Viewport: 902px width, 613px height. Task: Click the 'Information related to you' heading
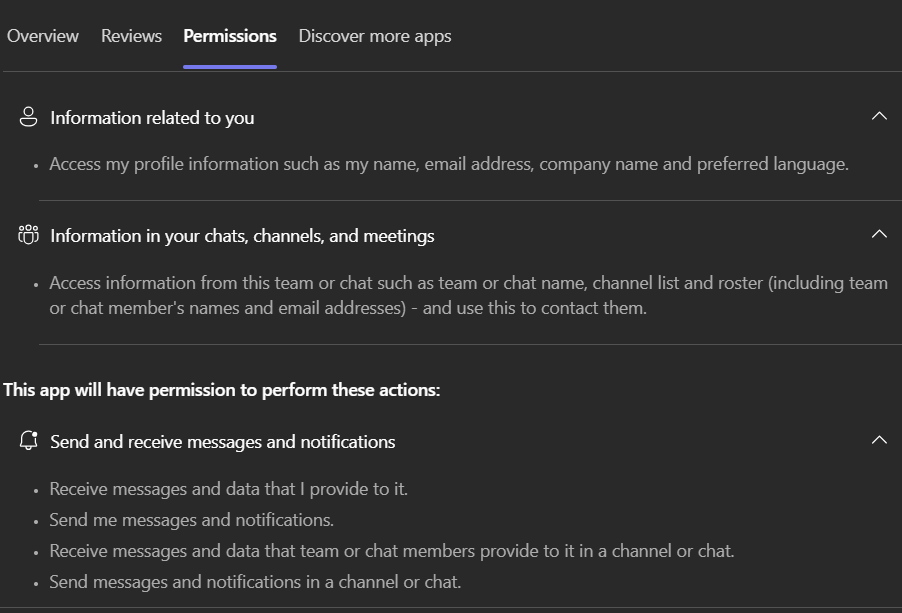[152, 118]
